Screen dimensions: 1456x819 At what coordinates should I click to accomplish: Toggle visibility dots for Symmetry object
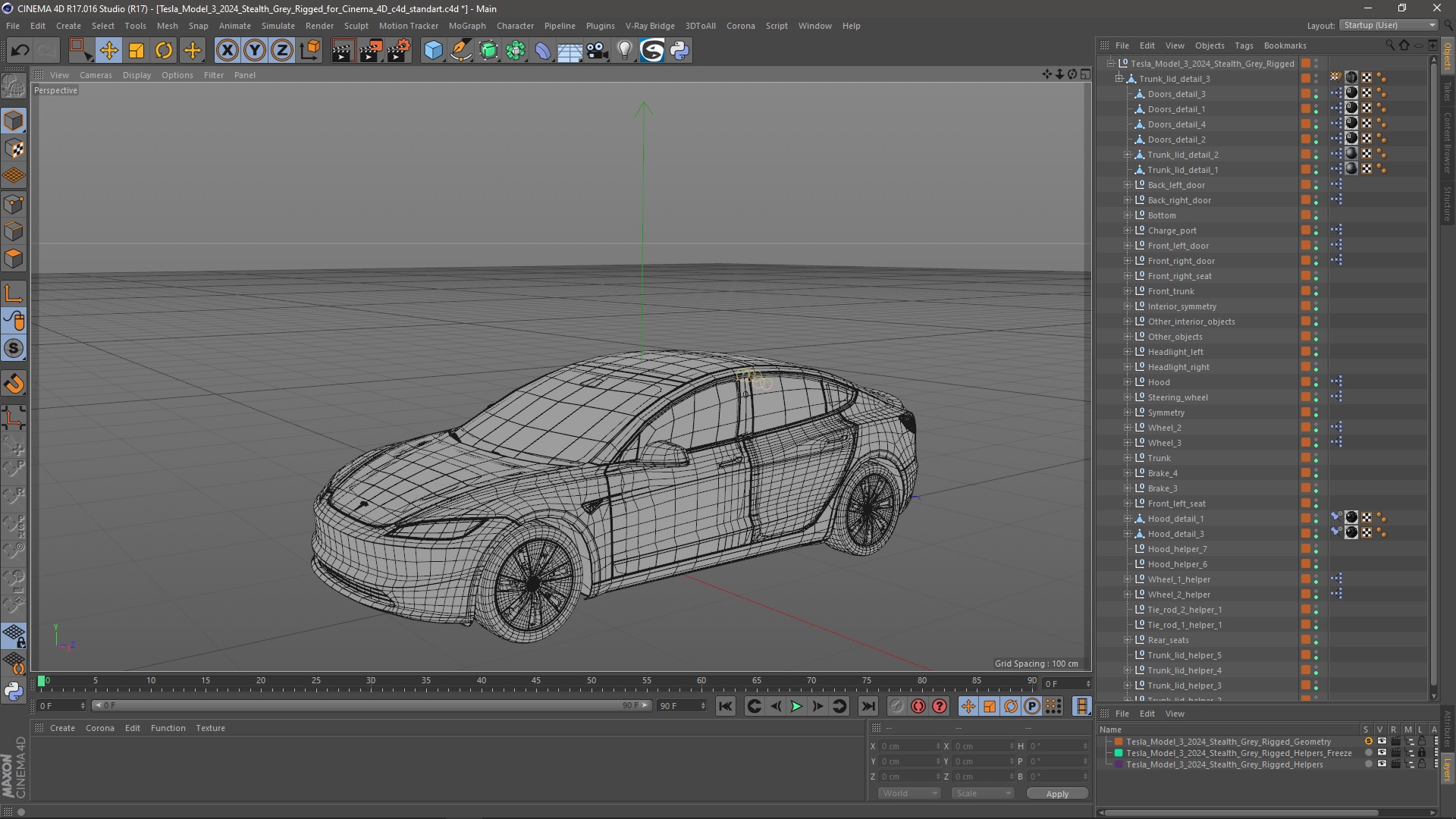(1316, 413)
